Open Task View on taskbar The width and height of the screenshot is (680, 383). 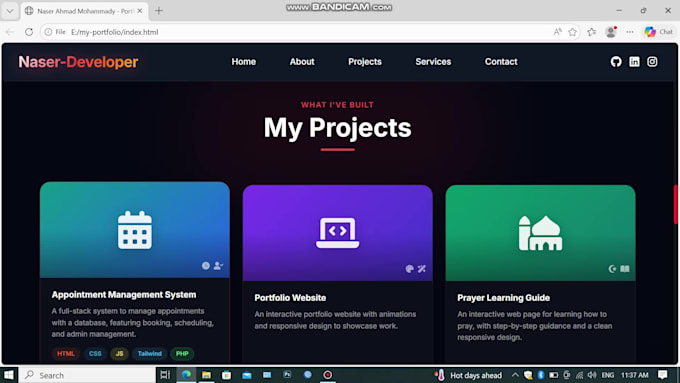[x=165, y=375]
